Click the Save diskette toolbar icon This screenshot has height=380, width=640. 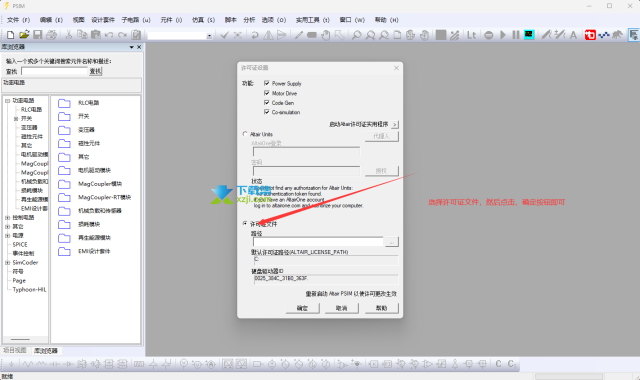[x=38, y=35]
